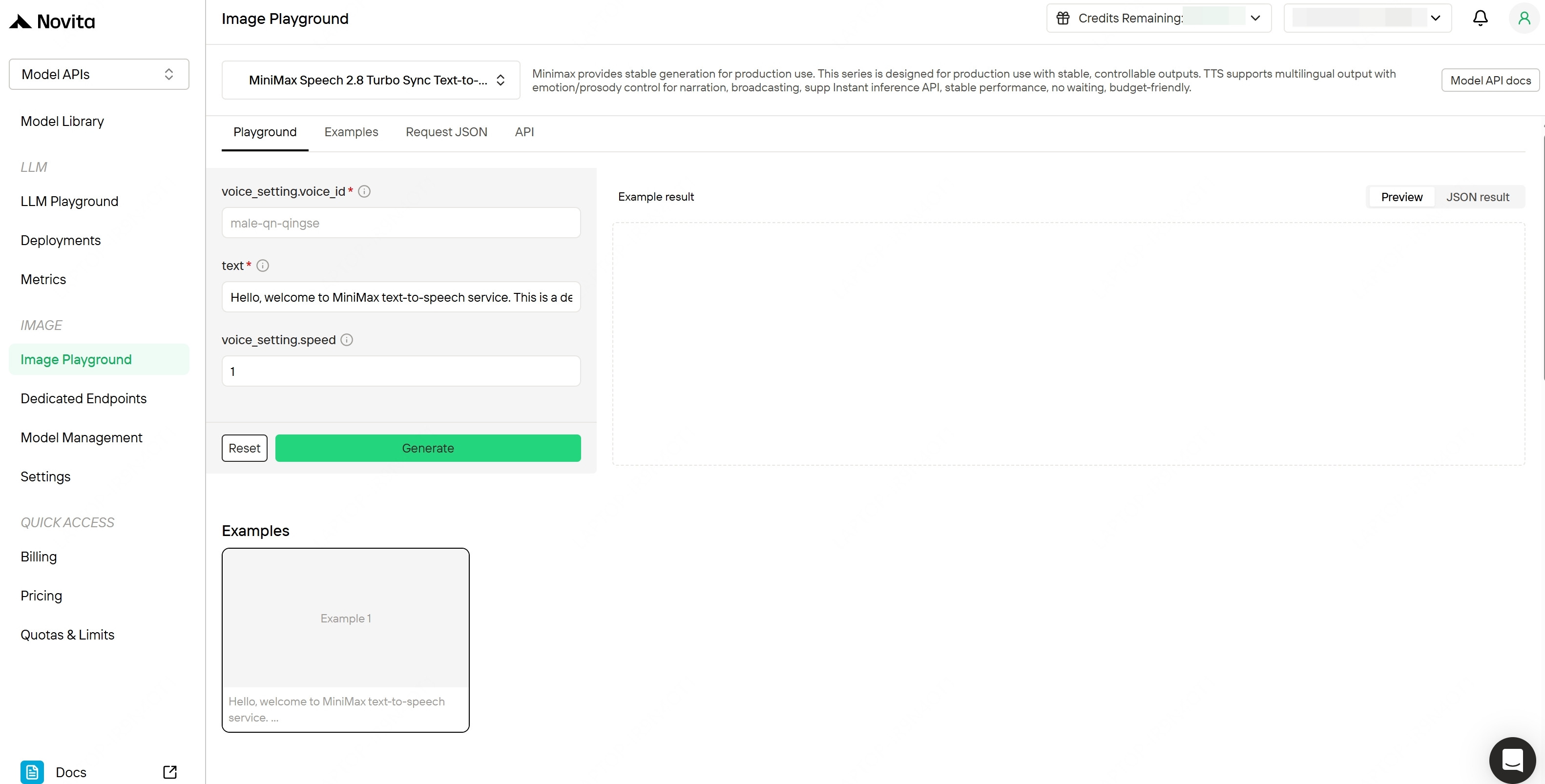Open the notifications bell
Image resolution: width=1545 pixels, height=784 pixels.
(1480, 18)
